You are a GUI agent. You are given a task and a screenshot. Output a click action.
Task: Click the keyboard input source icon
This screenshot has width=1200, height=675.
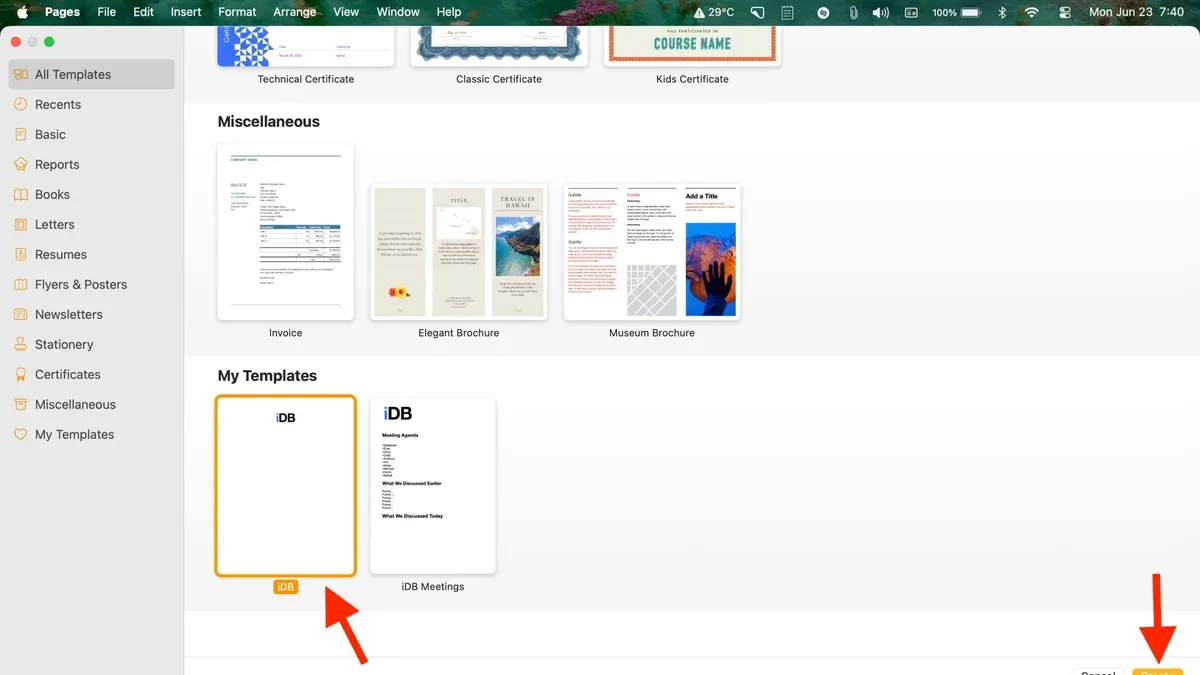(x=911, y=12)
